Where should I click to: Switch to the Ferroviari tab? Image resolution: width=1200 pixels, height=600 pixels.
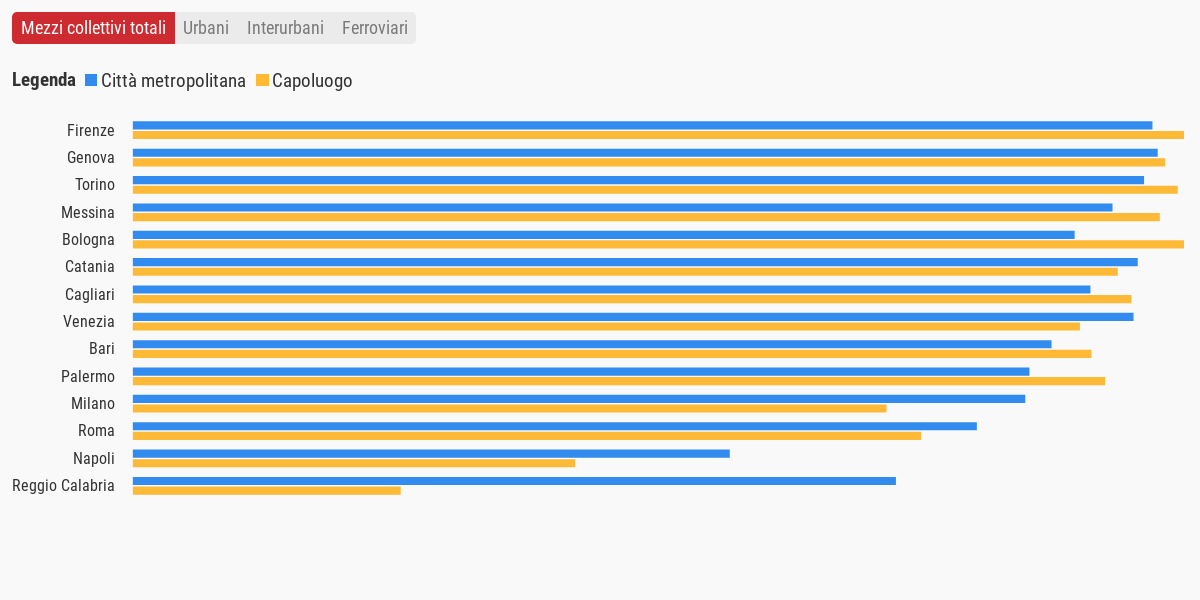click(x=375, y=28)
